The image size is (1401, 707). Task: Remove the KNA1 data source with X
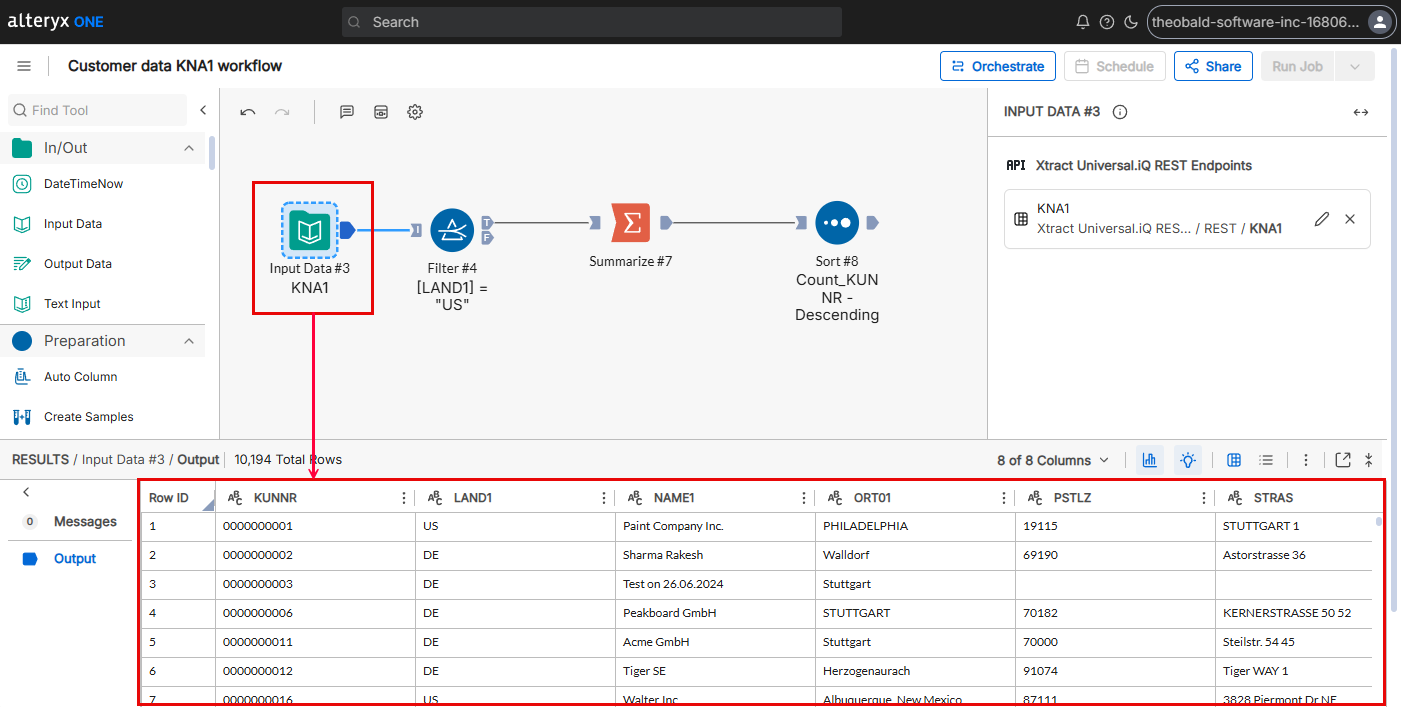[1350, 219]
